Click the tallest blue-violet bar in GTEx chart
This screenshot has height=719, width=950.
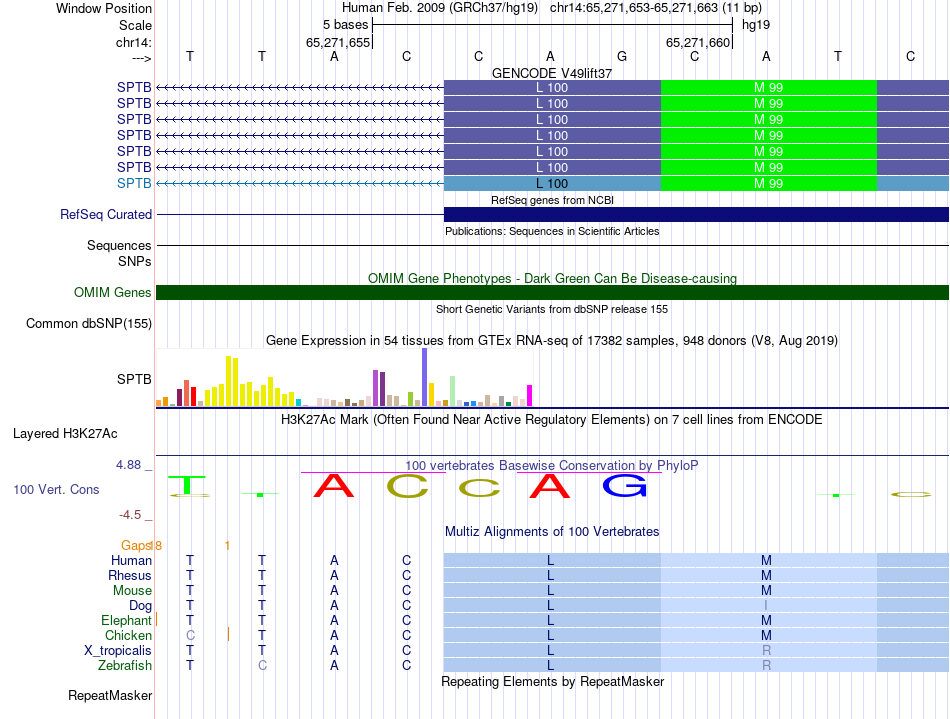click(x=425, y=377)
